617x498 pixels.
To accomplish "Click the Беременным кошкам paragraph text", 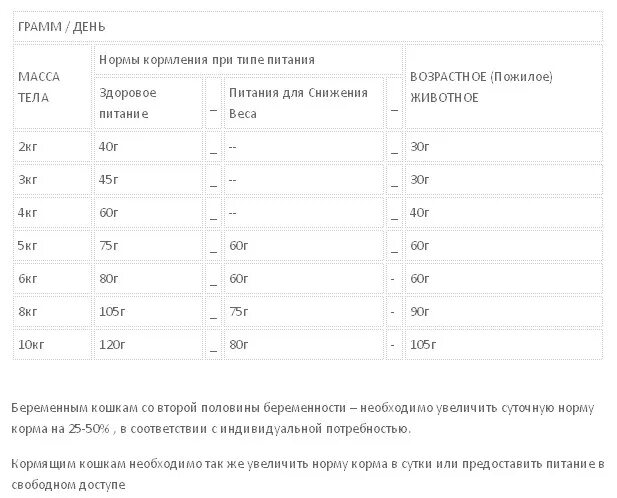I will click(303, 418).
